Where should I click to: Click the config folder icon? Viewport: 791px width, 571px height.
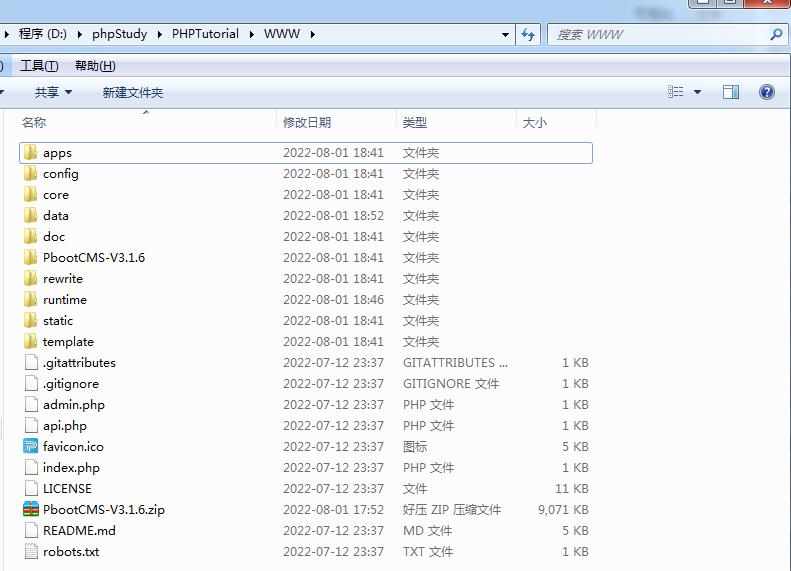click(x=30, y=174)
